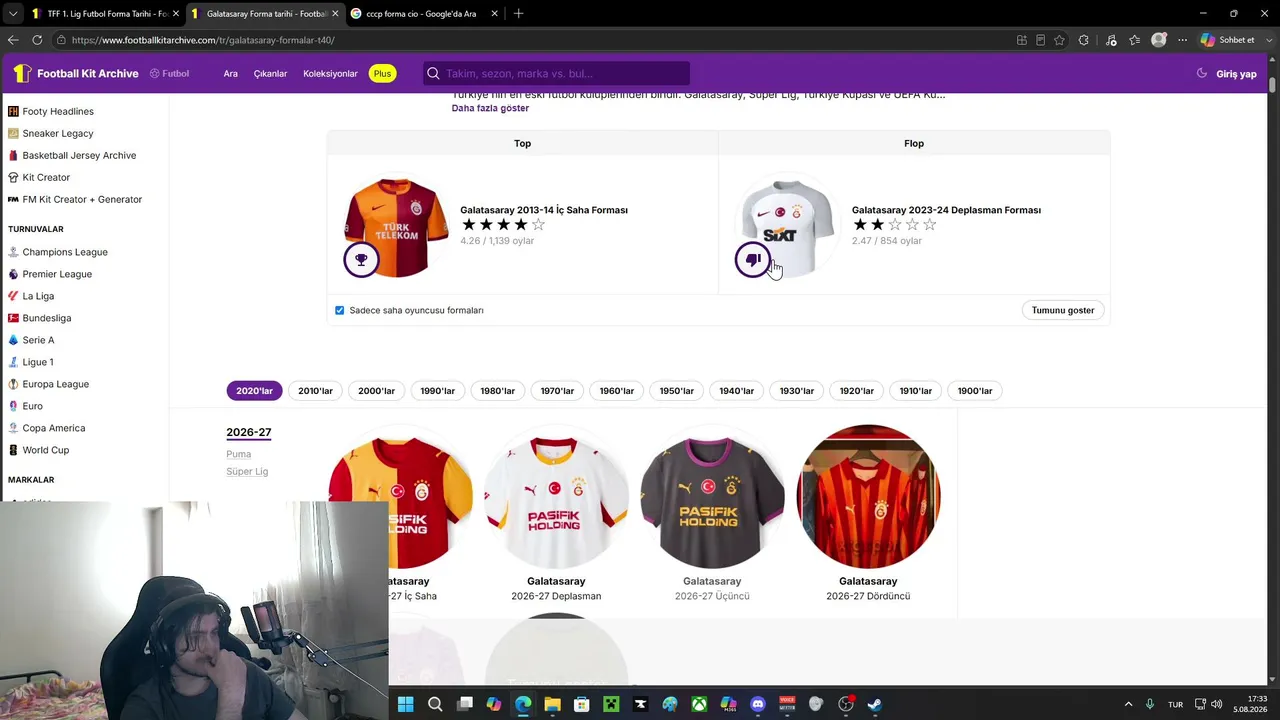Select the Serie A logo icon
This screenshot has width=1280, height=720.
[13, 340]
